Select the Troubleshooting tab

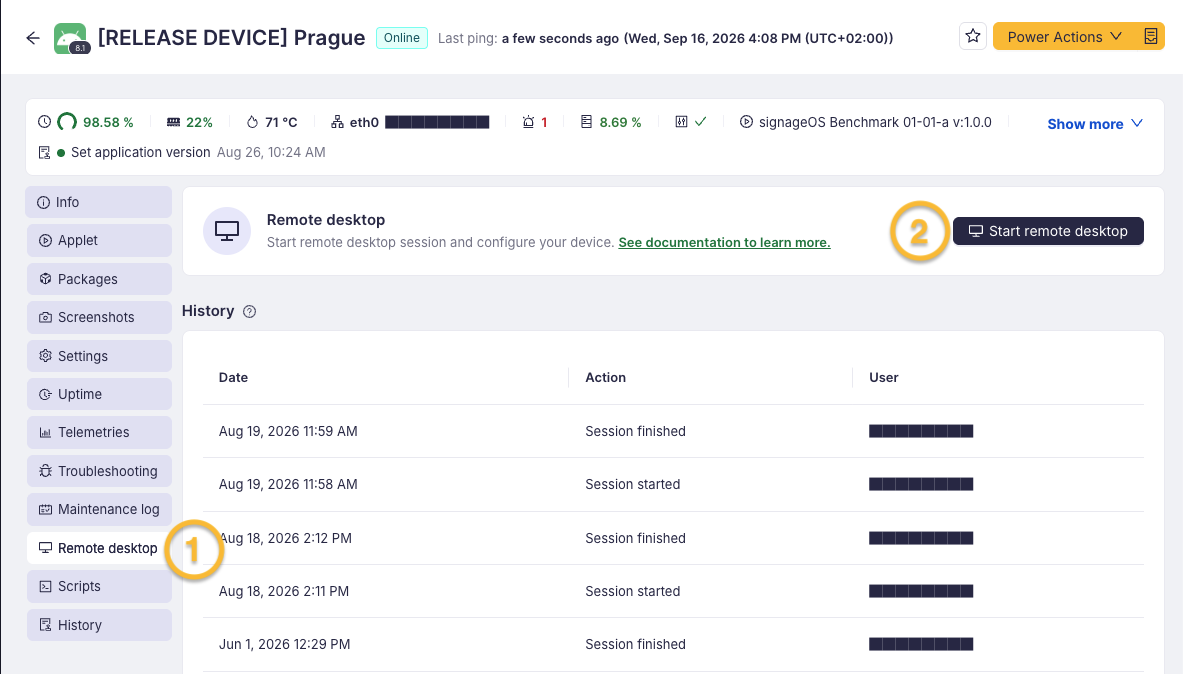pyautogui.click(x=99, y=471)
